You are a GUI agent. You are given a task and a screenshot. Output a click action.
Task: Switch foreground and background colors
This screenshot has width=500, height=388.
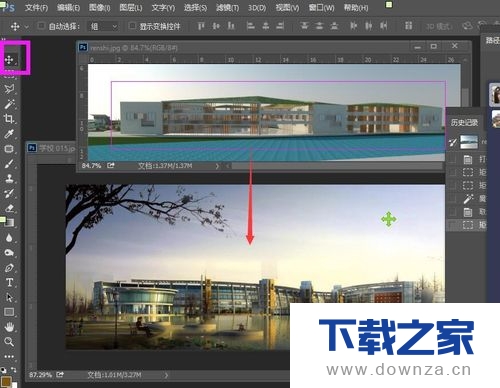click(14, 370)
